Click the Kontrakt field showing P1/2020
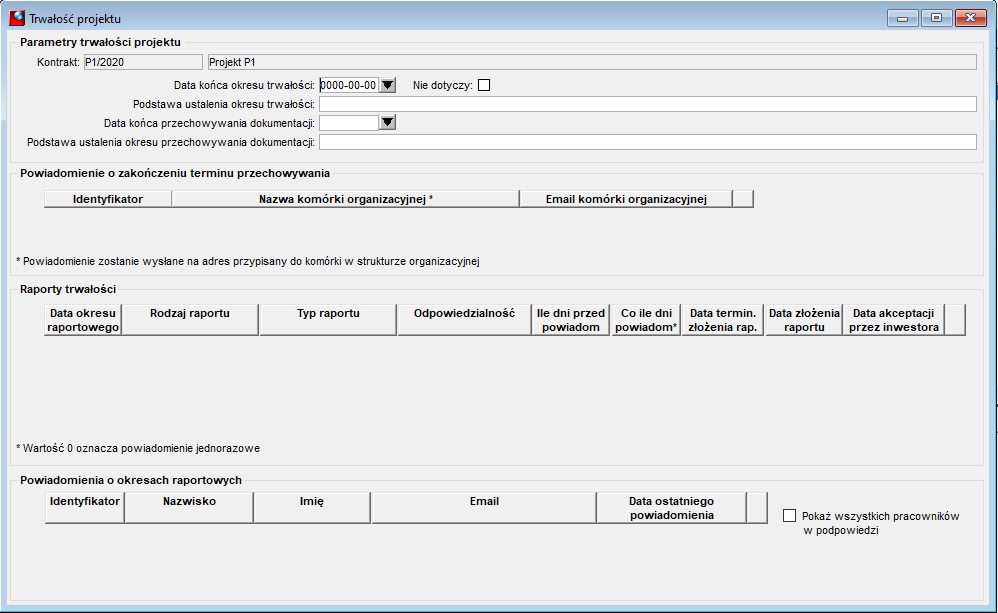998x613 pixels. click(x=143, y=62)
